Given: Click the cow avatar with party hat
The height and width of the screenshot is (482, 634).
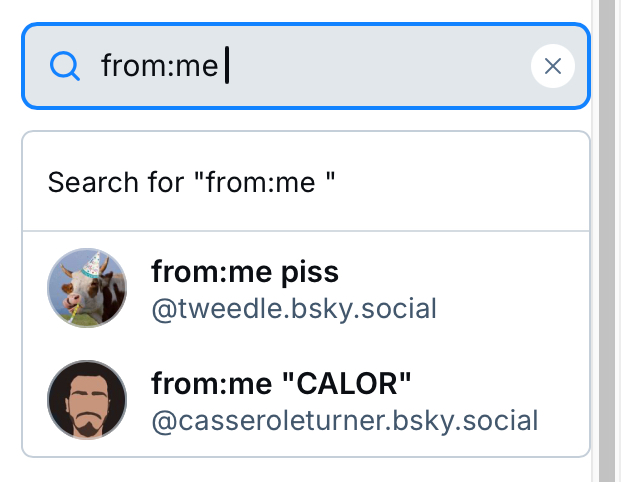Looking at the screenshot, I should pyautogui.click(x=87, y=289).
